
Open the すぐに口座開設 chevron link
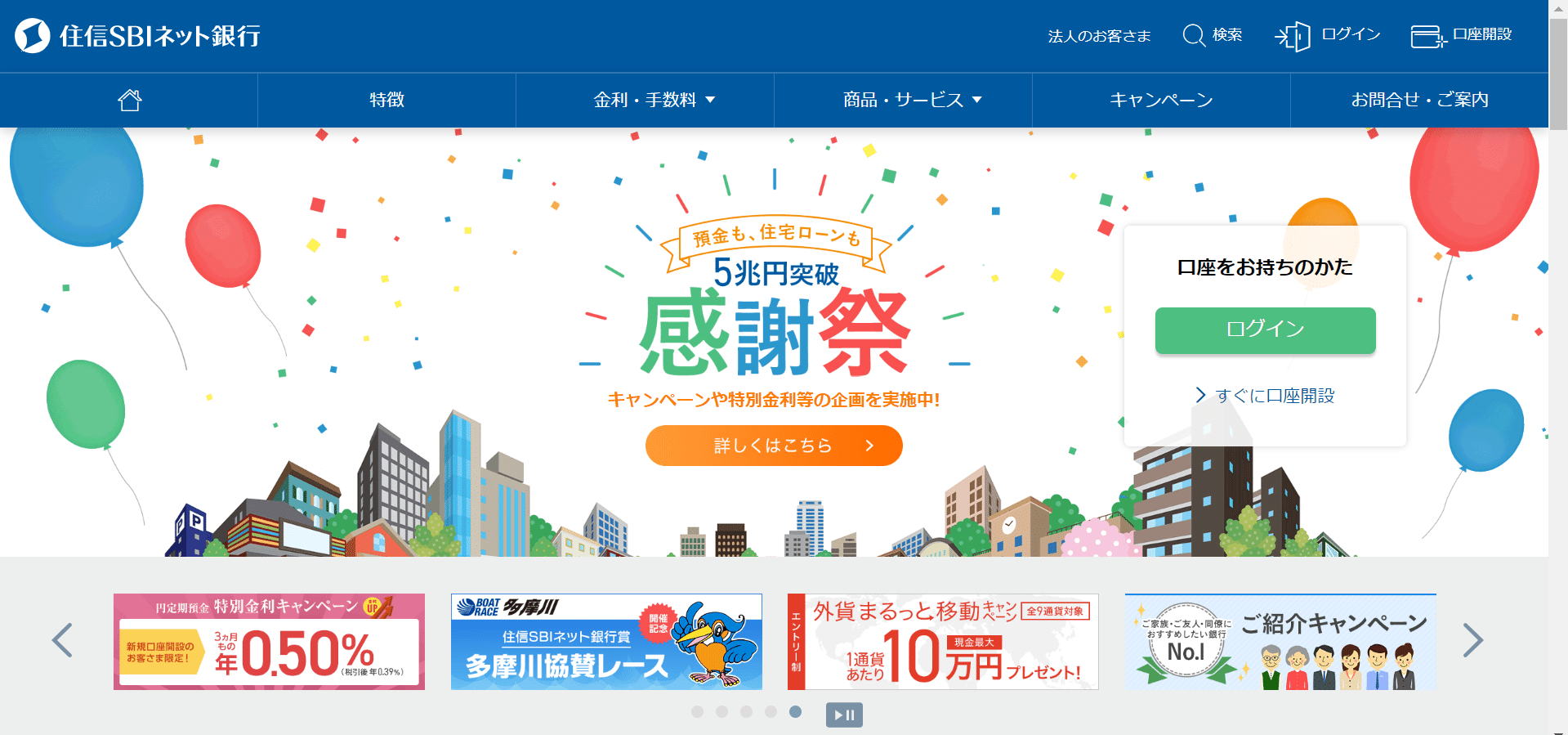[1265, 396]
